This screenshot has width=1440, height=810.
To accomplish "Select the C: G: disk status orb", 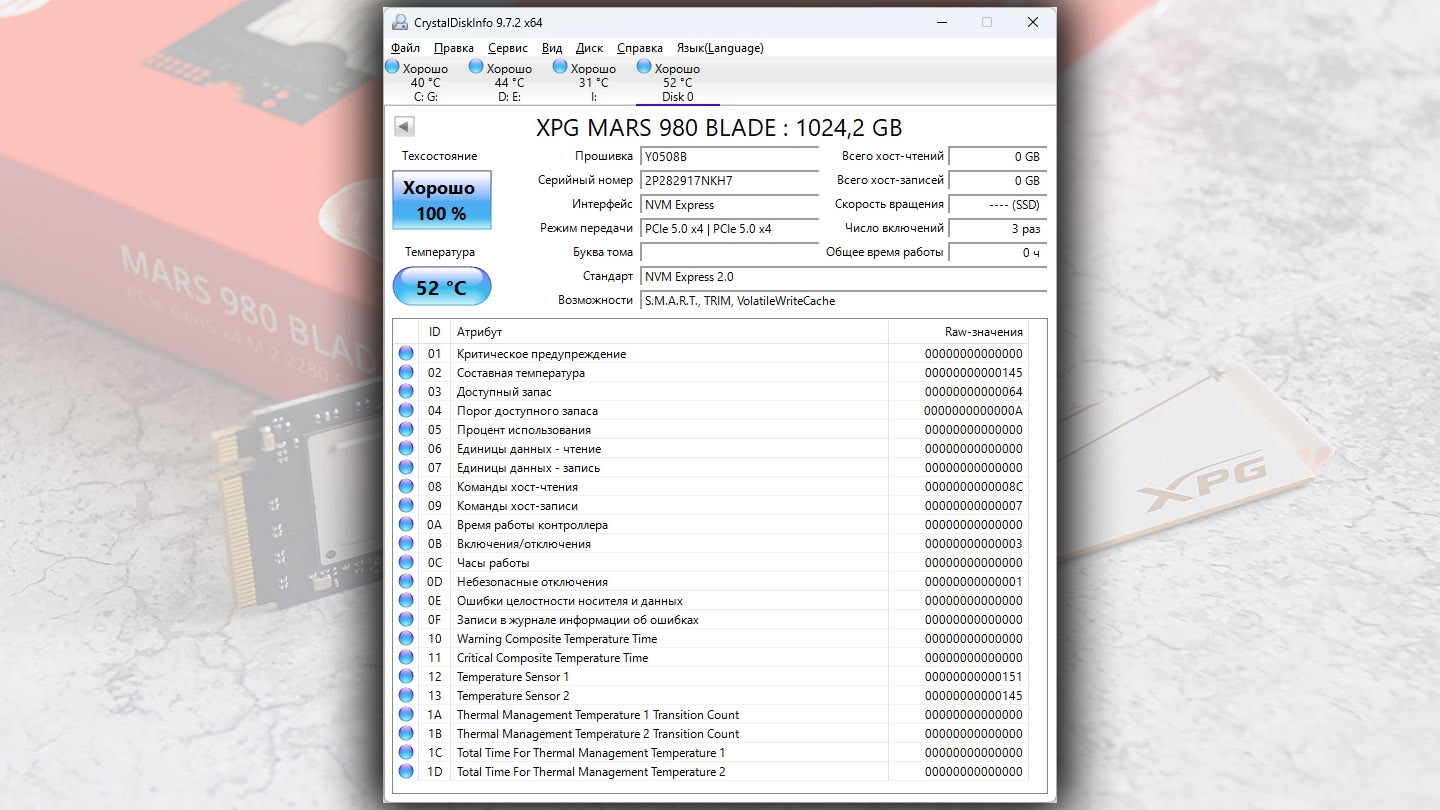I will tap(392, 67).
